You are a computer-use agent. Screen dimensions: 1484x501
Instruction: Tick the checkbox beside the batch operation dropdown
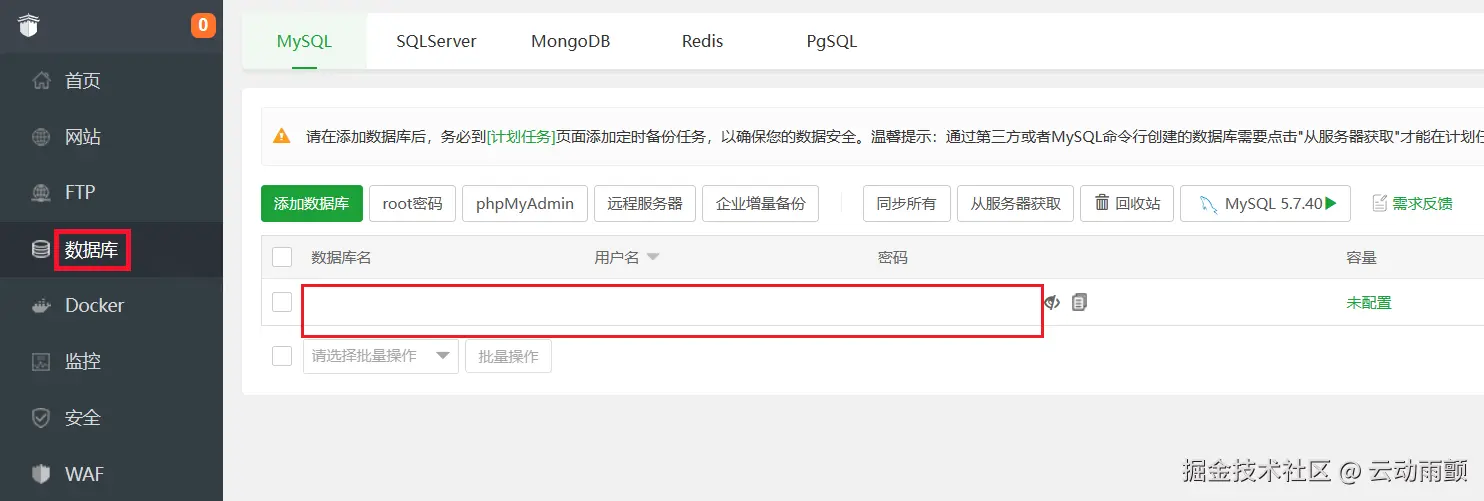coord(282,356)
